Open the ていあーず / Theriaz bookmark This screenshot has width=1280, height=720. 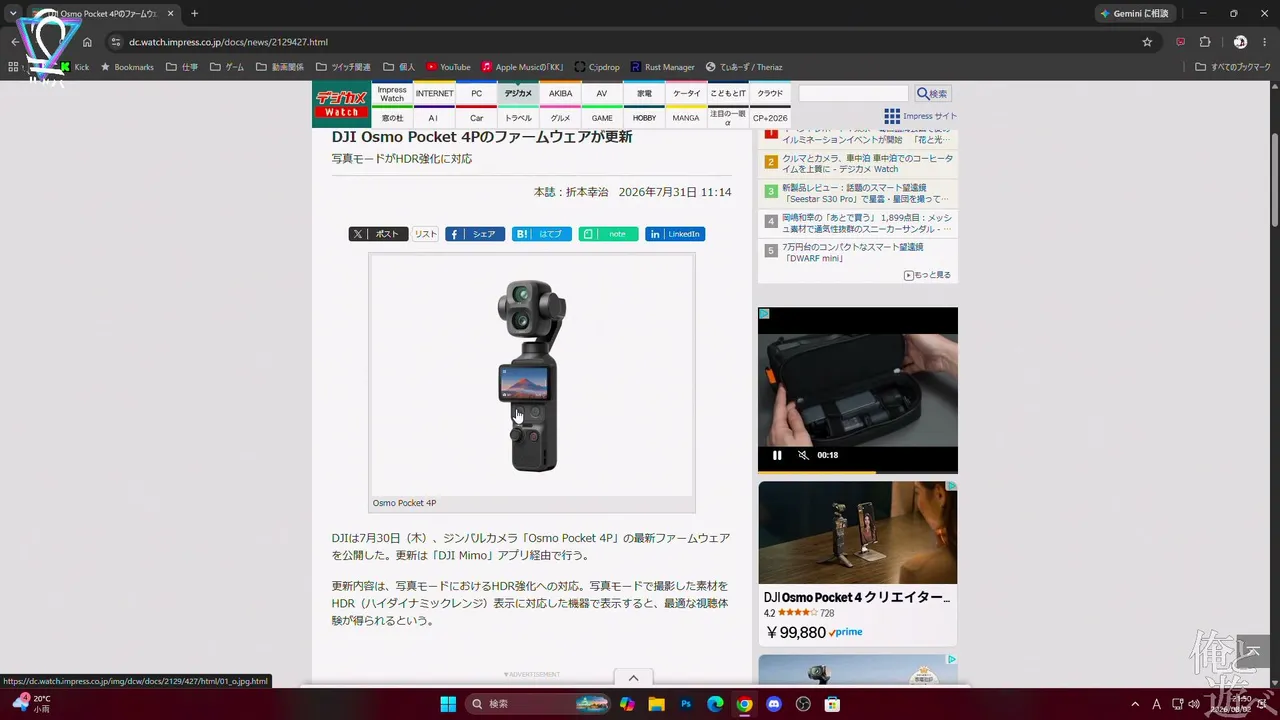[744, 67]
